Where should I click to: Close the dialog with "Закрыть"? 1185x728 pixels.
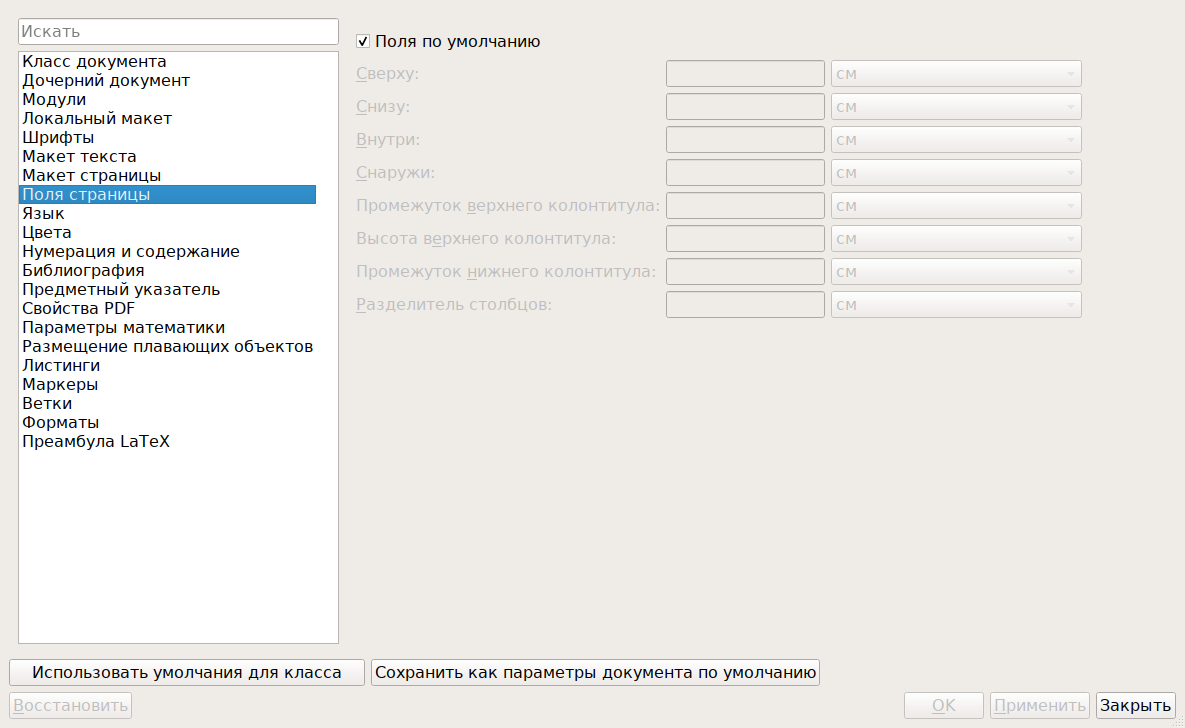(1135, 705)
